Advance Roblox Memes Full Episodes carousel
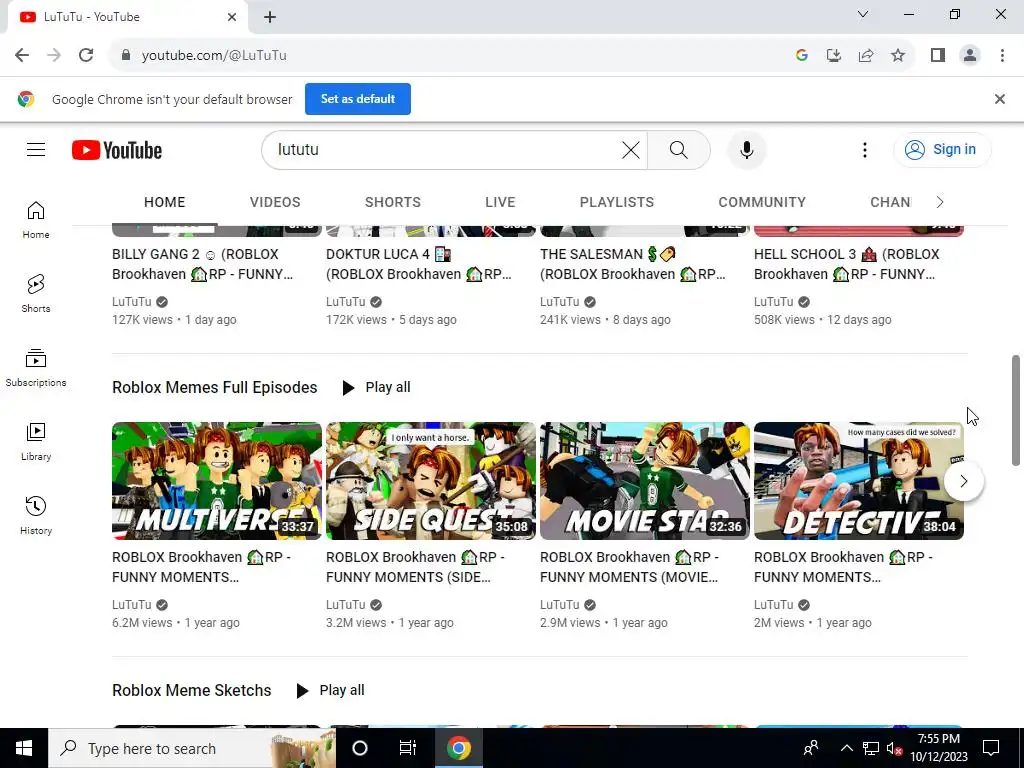Screen dimensions: 1024x768 click(963, 481)
